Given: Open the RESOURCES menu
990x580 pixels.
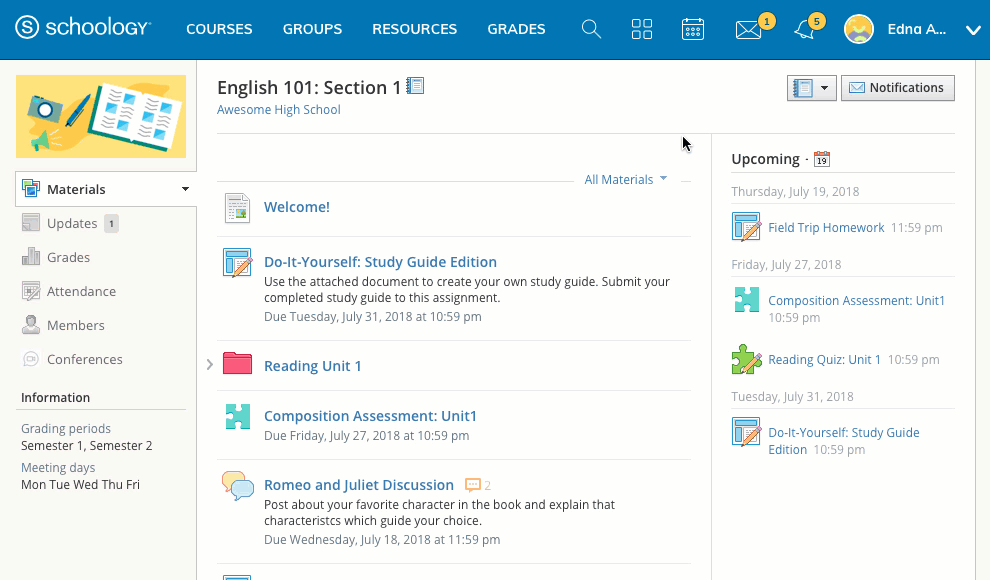Looking at the screenshot, I should (414, 29).
